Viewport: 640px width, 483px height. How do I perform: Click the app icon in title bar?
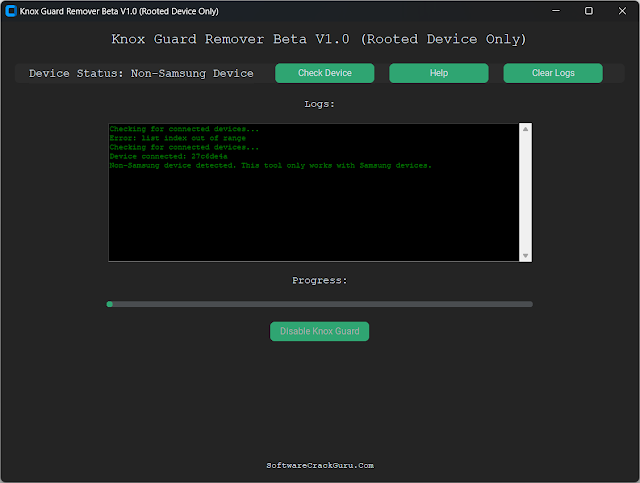click(x=11, y=11)
